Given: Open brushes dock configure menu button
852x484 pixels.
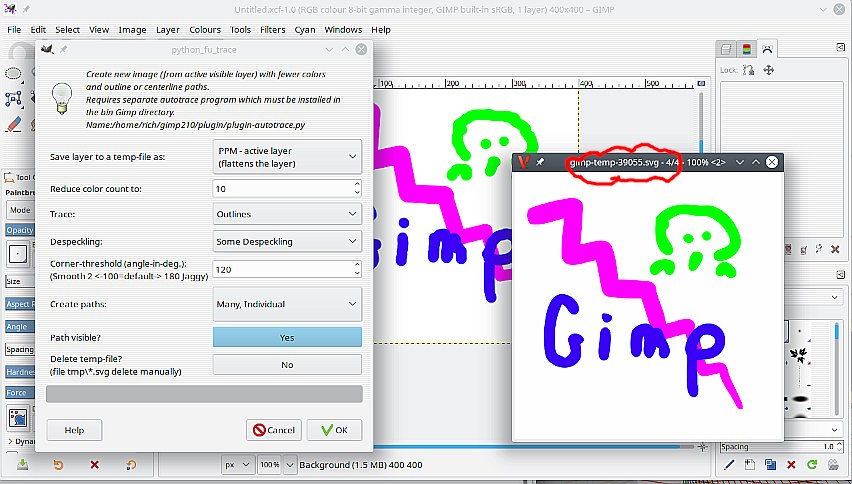Looking at the screenshot, I should 840,275.
